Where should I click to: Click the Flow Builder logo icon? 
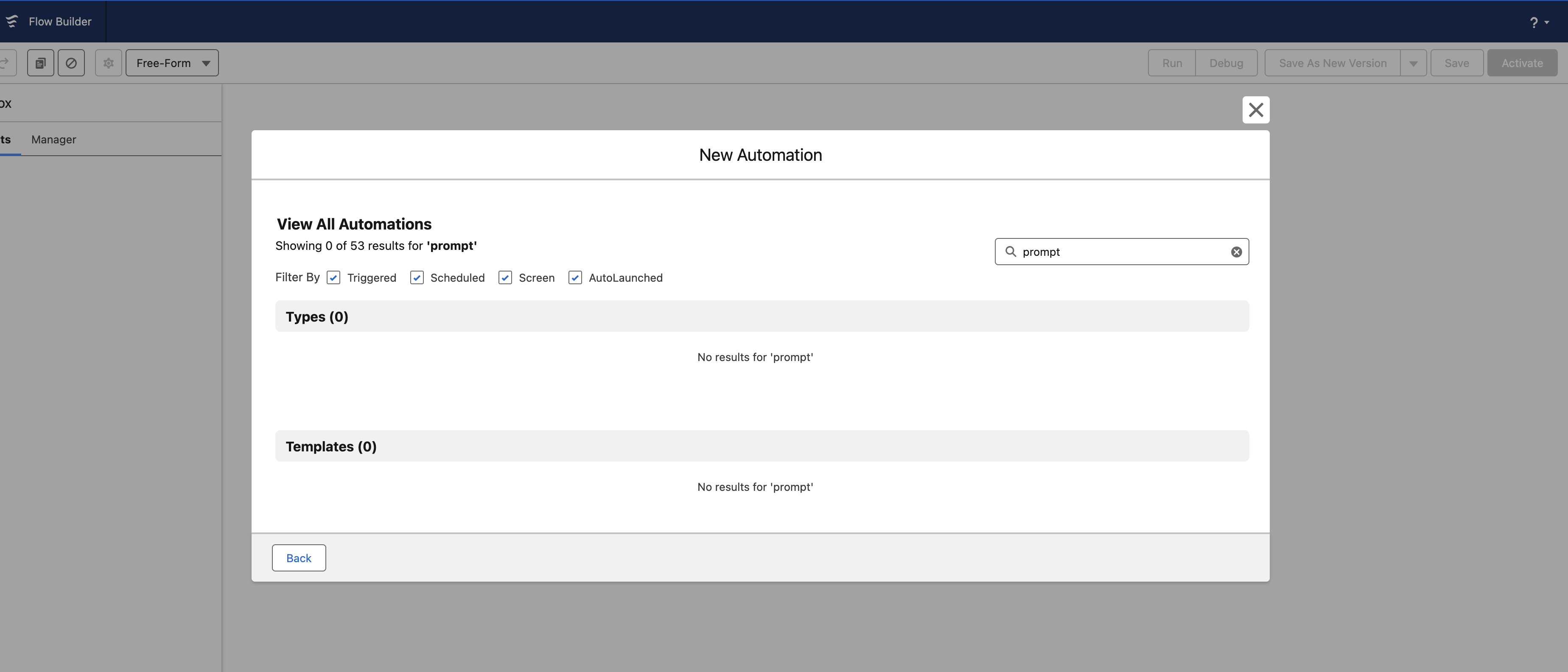(x=12, y=21)
